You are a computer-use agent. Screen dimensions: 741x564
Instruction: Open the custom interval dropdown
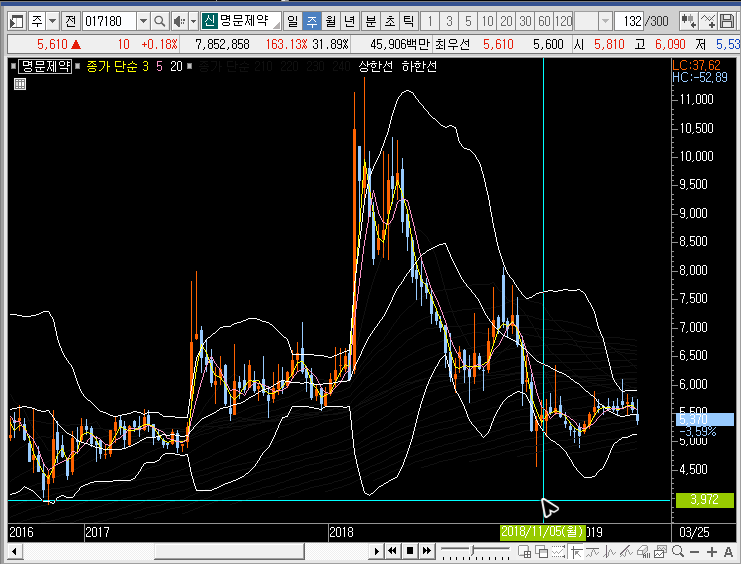pyautogui.click(x=605, y=21)
